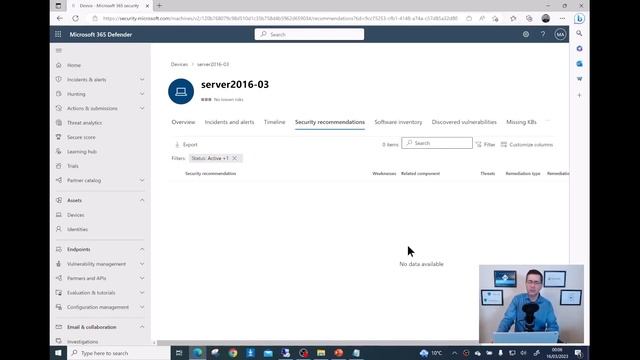
Task: Open the MA account avatar
Action: [x=560, y=34]
